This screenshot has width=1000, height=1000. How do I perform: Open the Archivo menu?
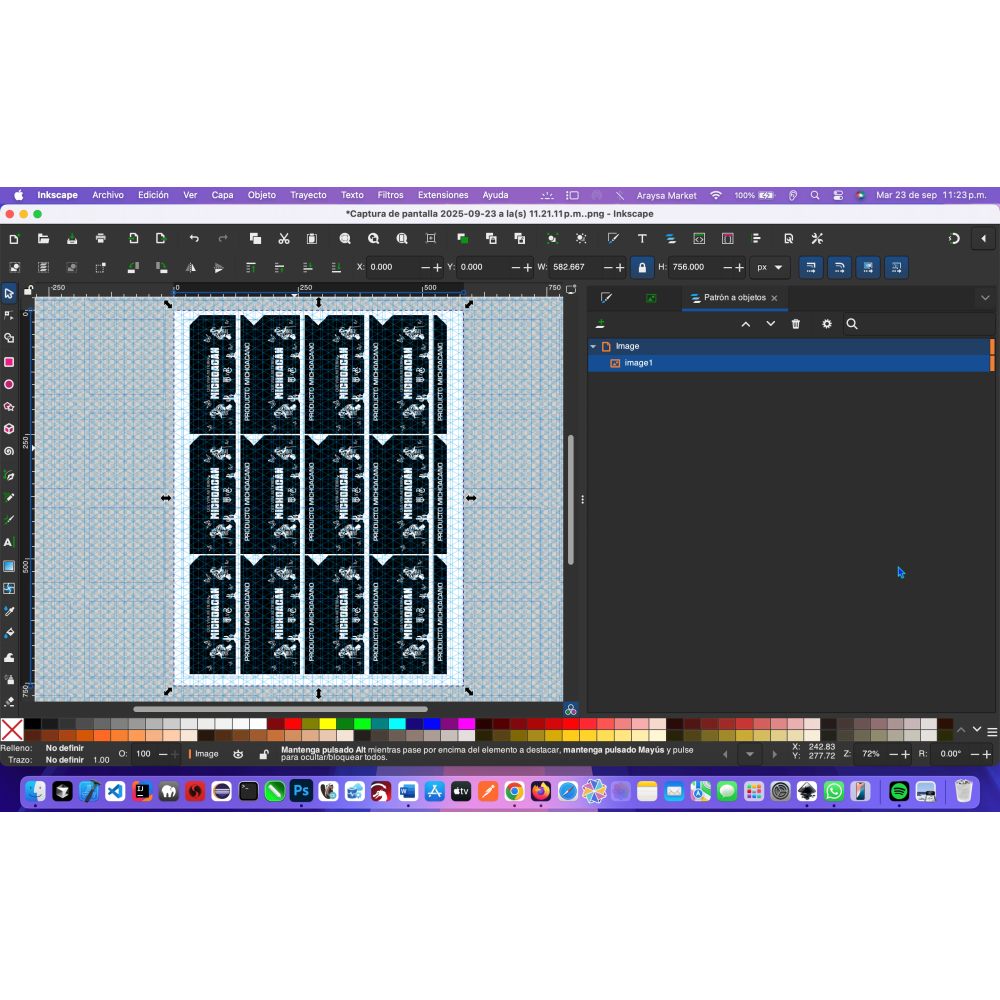pos(108,195)
